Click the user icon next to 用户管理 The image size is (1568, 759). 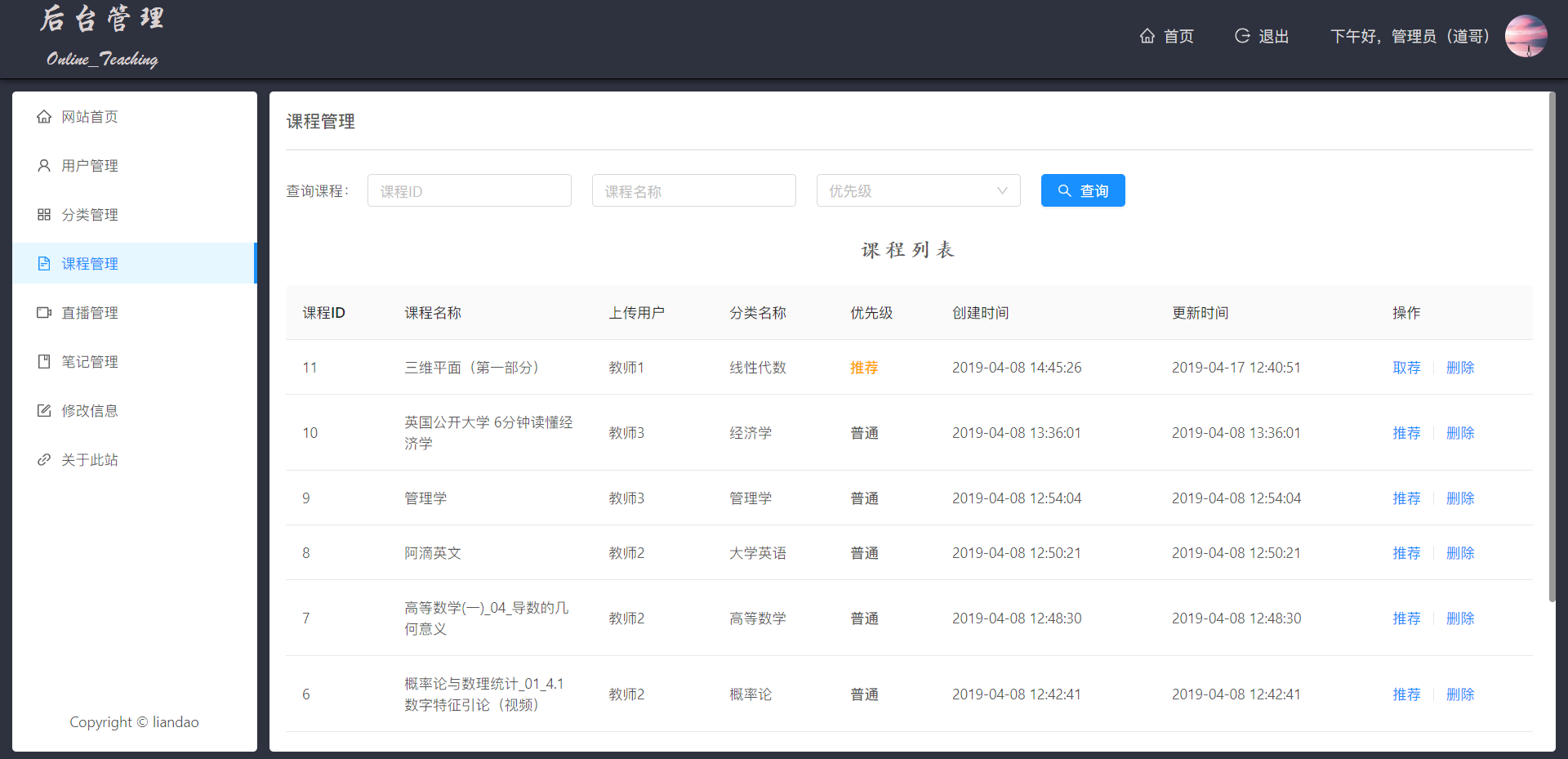tap(44, 166)
